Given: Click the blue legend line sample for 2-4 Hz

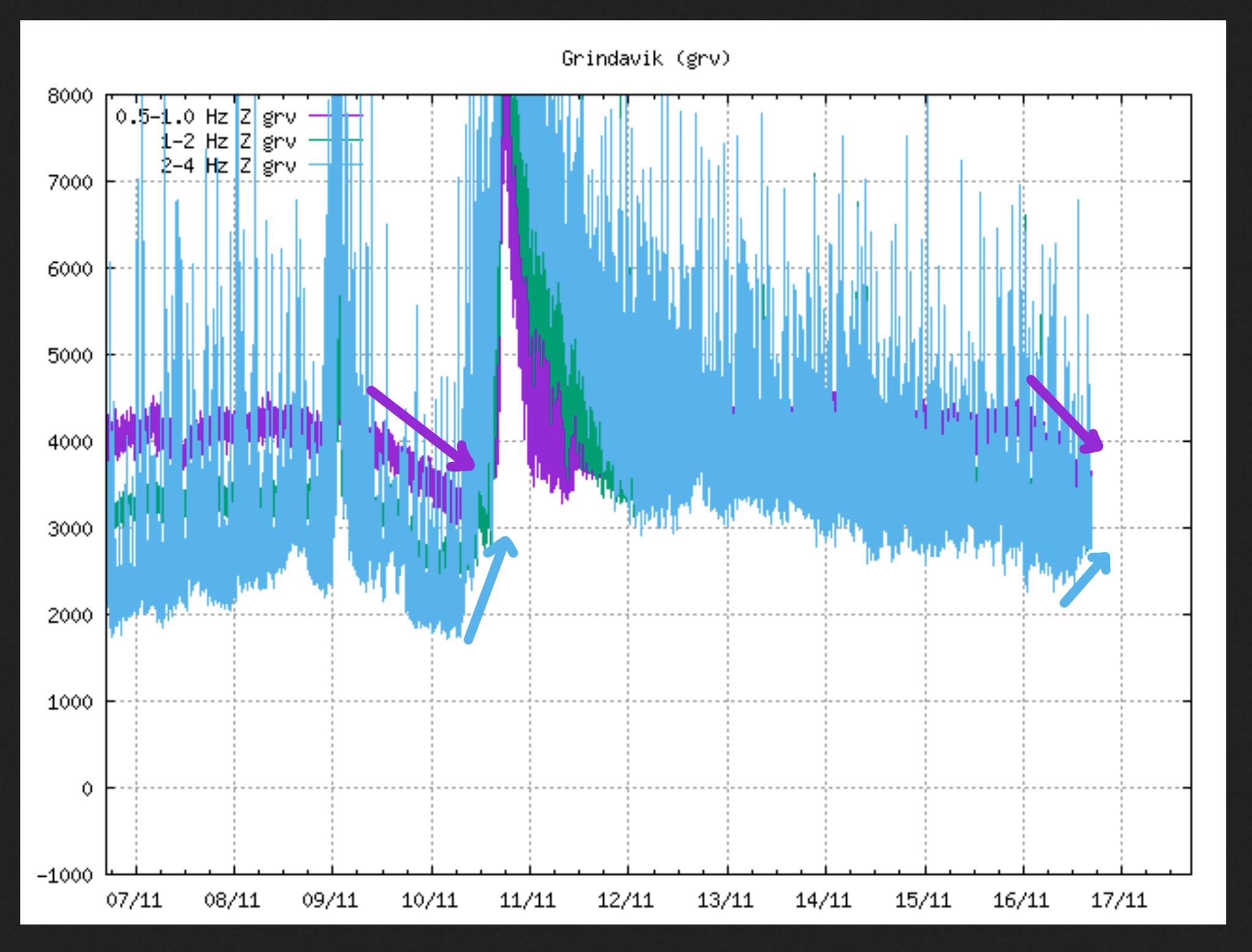Looking at the screenshot, I should click(336, 165).
